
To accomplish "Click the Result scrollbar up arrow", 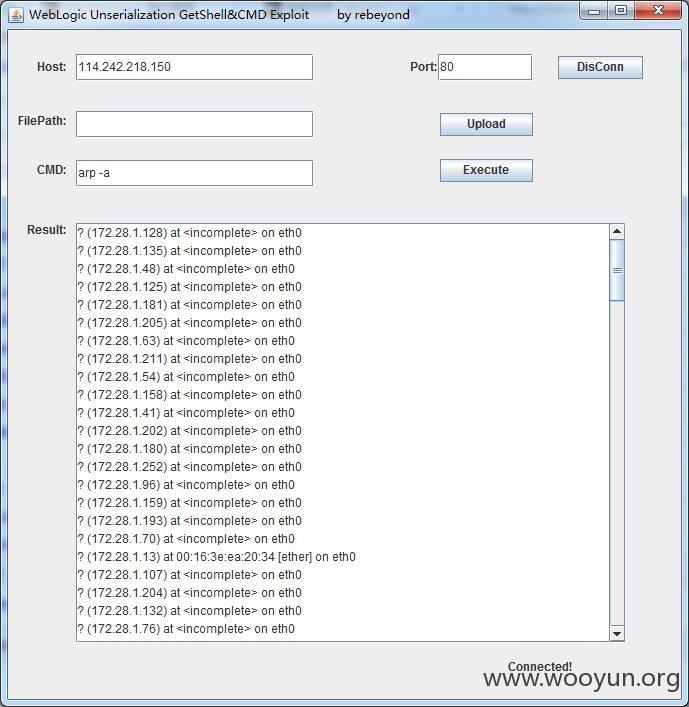I will 617,231.
